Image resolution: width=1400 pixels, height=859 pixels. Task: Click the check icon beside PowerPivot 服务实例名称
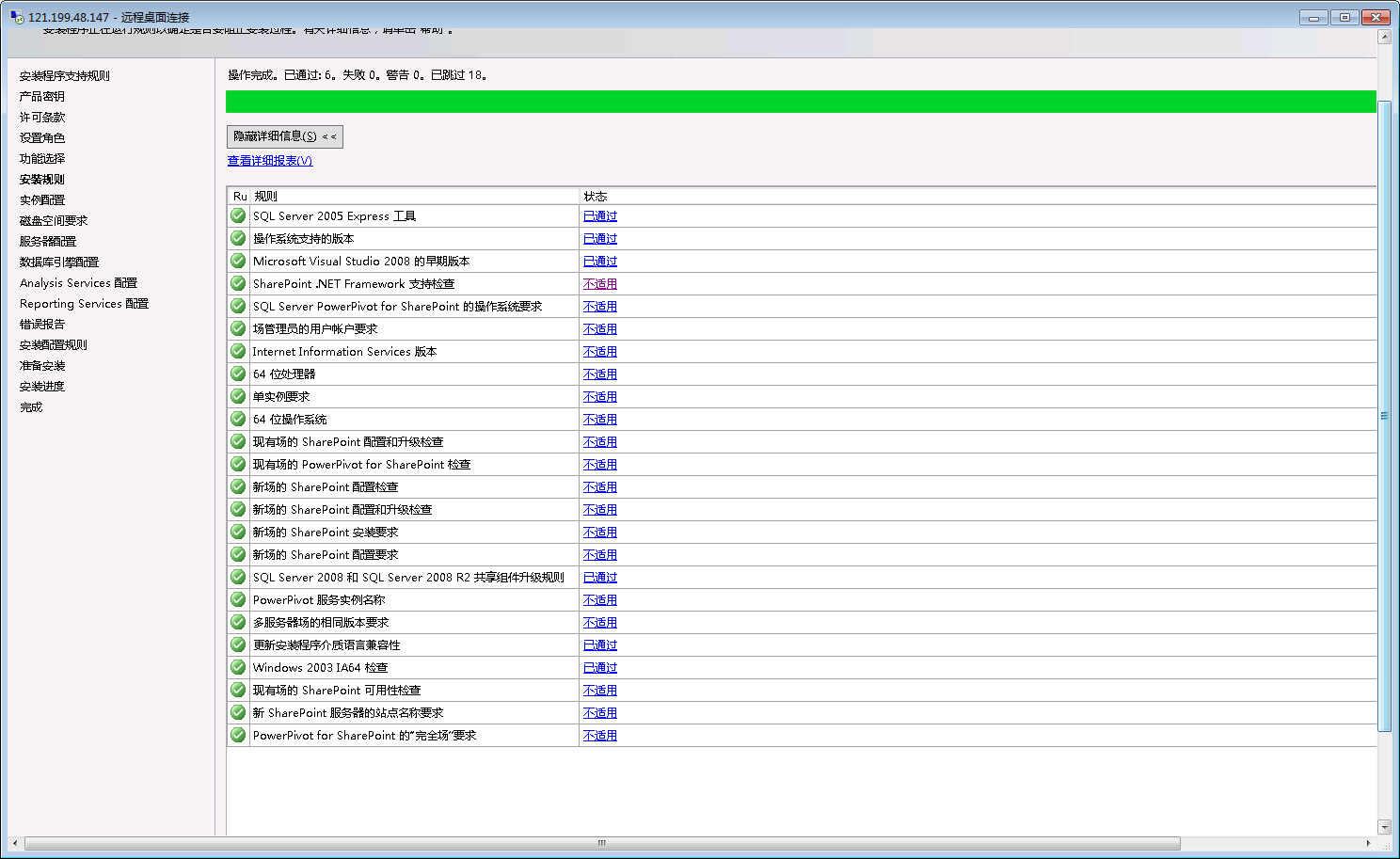click(238, 599)
